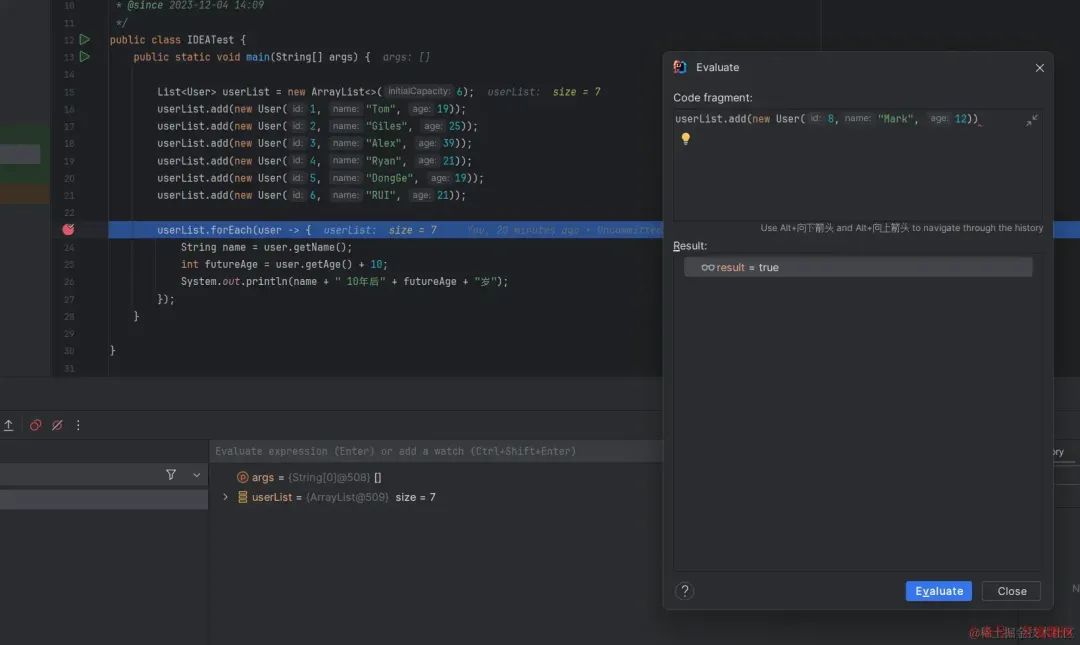Click the highlighted userList.forEach code line
Screen dimensions: 1080x645
(386, 229)
